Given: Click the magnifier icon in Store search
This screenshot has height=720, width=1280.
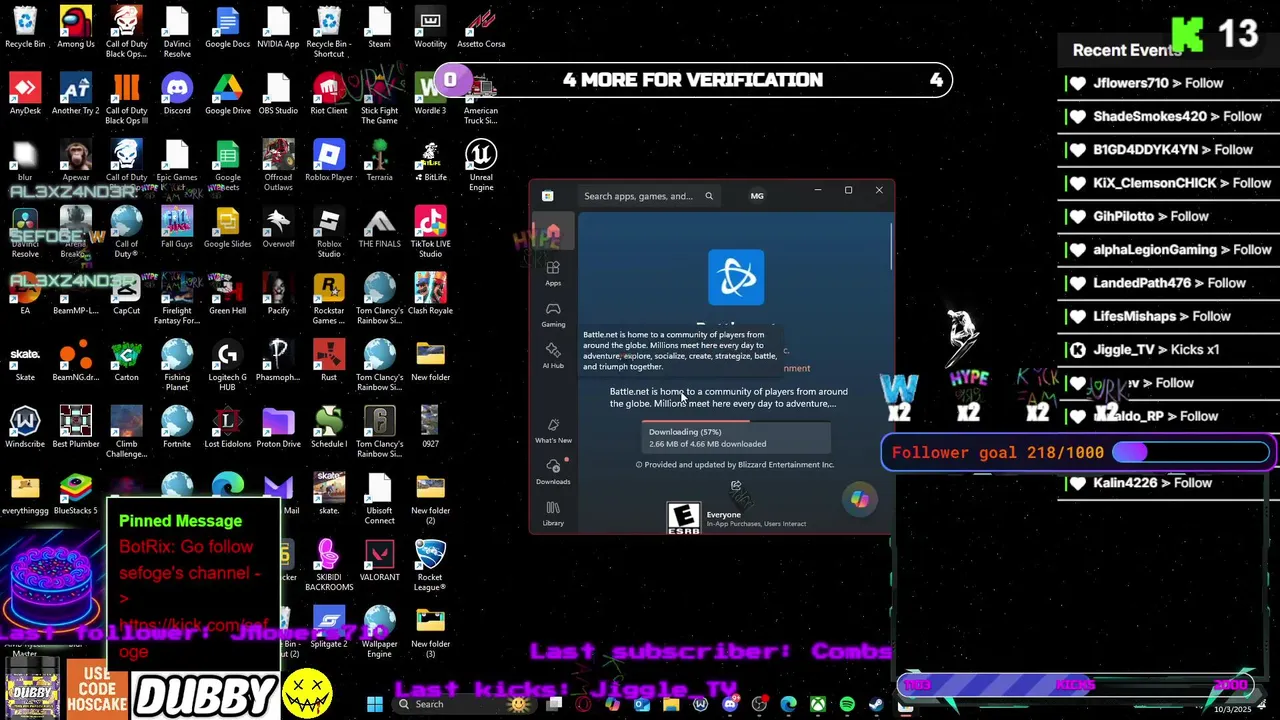Looking at the screenshot, I should (709, 196).
